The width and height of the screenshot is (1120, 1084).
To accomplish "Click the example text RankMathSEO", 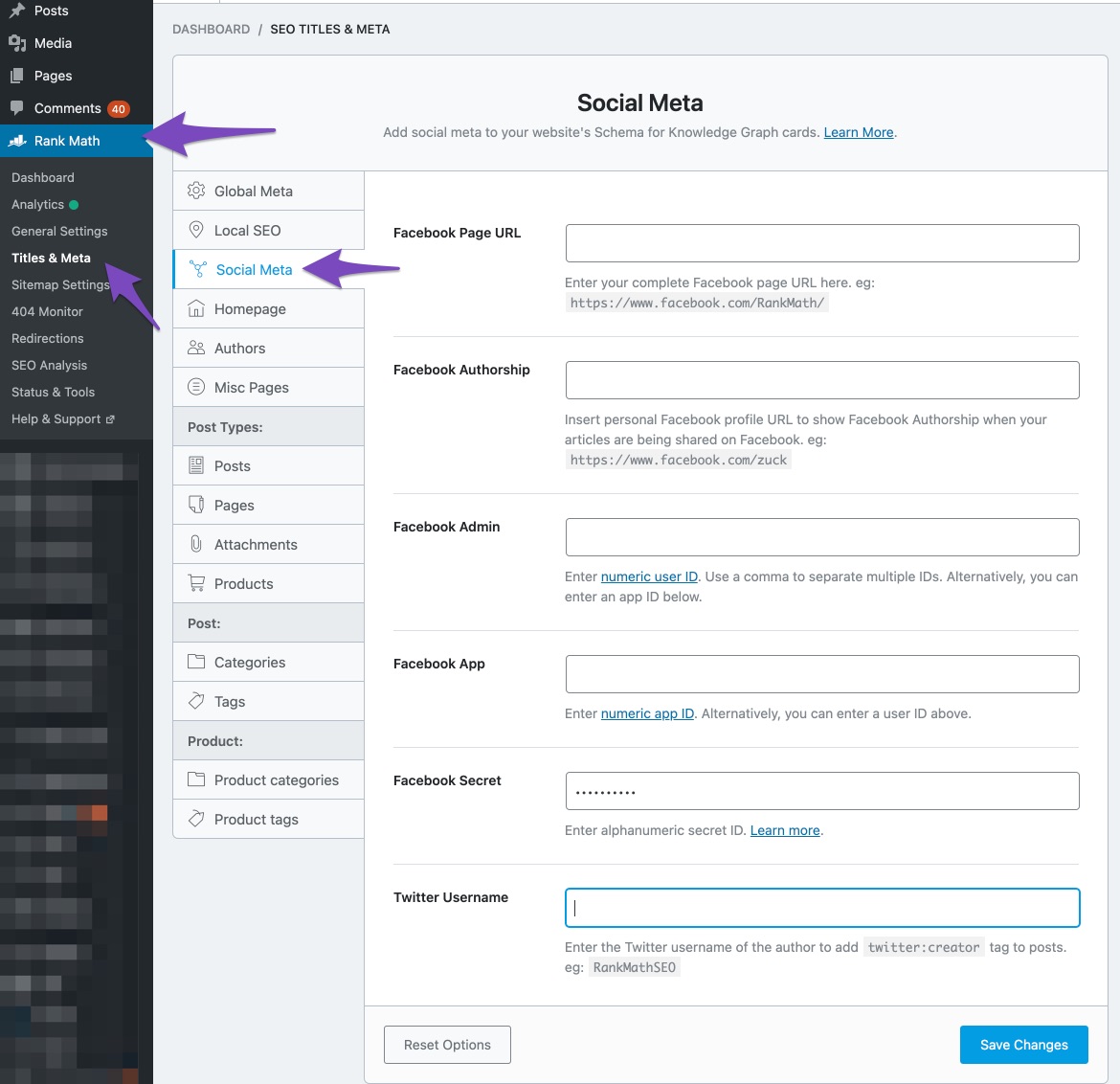I will (x=635, y=967).
